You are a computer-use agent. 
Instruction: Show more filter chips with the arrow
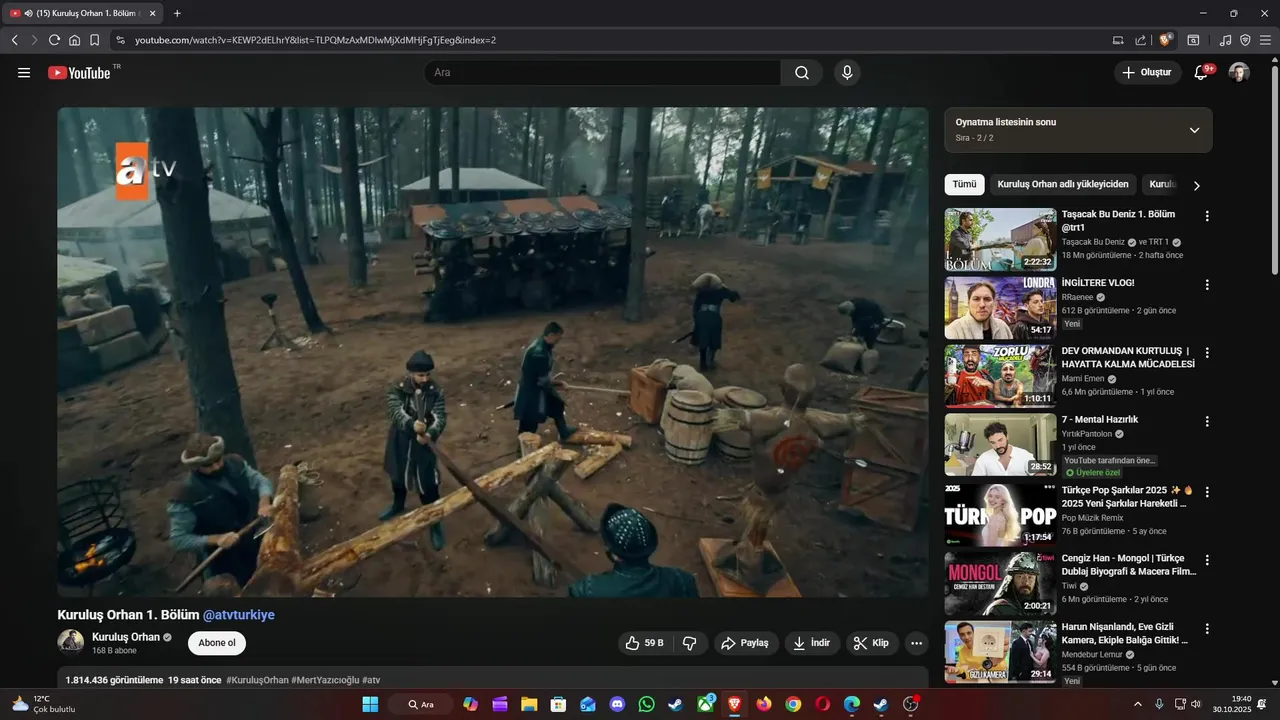click(x=1196, y=185)
